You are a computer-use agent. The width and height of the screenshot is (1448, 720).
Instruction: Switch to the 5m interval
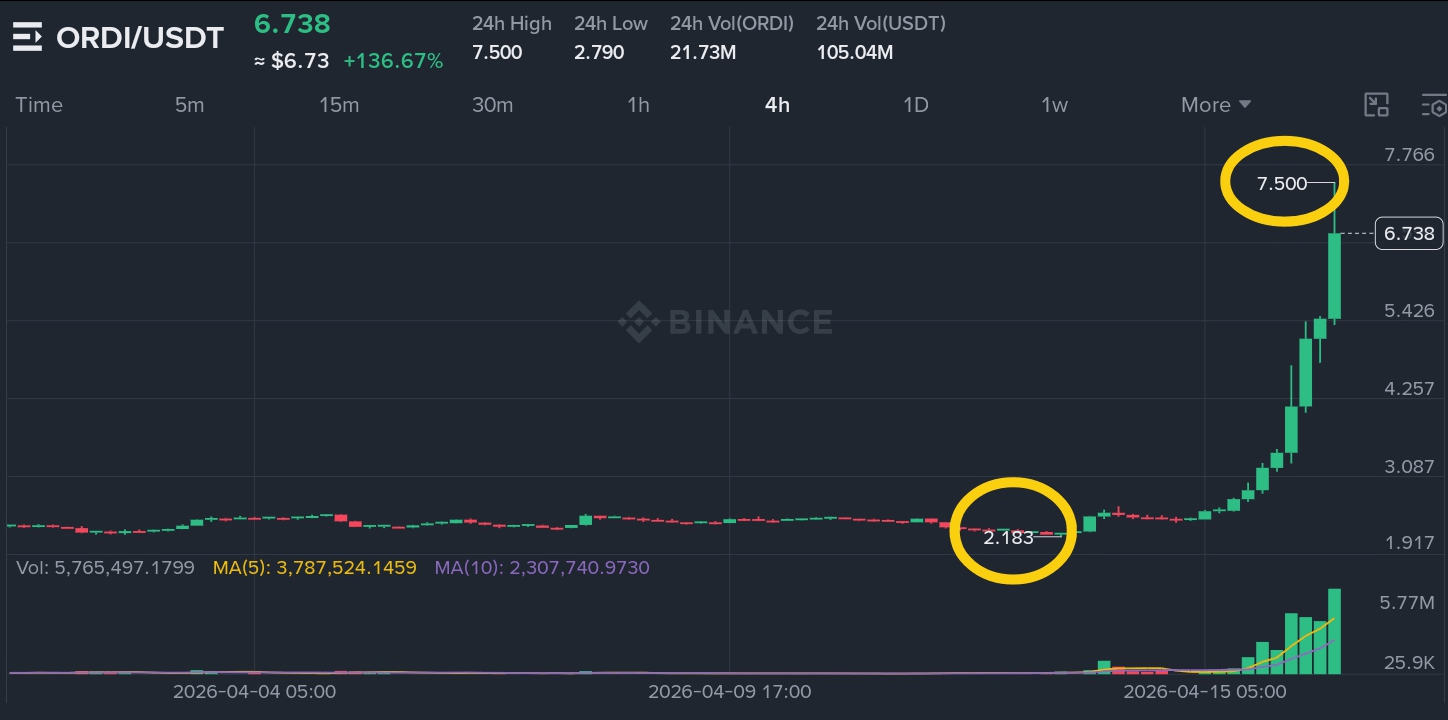tap(189, 105)
